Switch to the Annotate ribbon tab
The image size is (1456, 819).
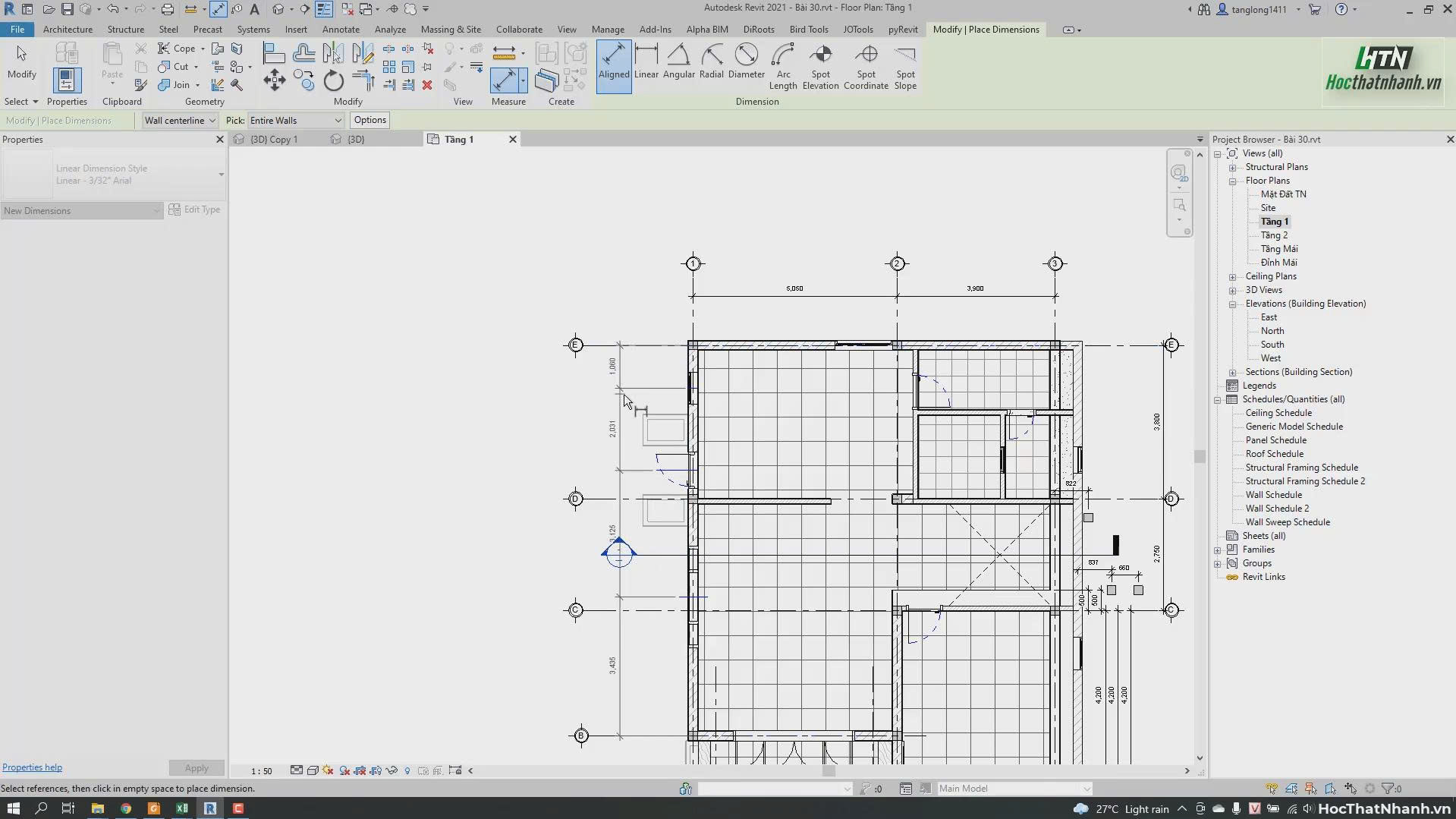[341, 29]
